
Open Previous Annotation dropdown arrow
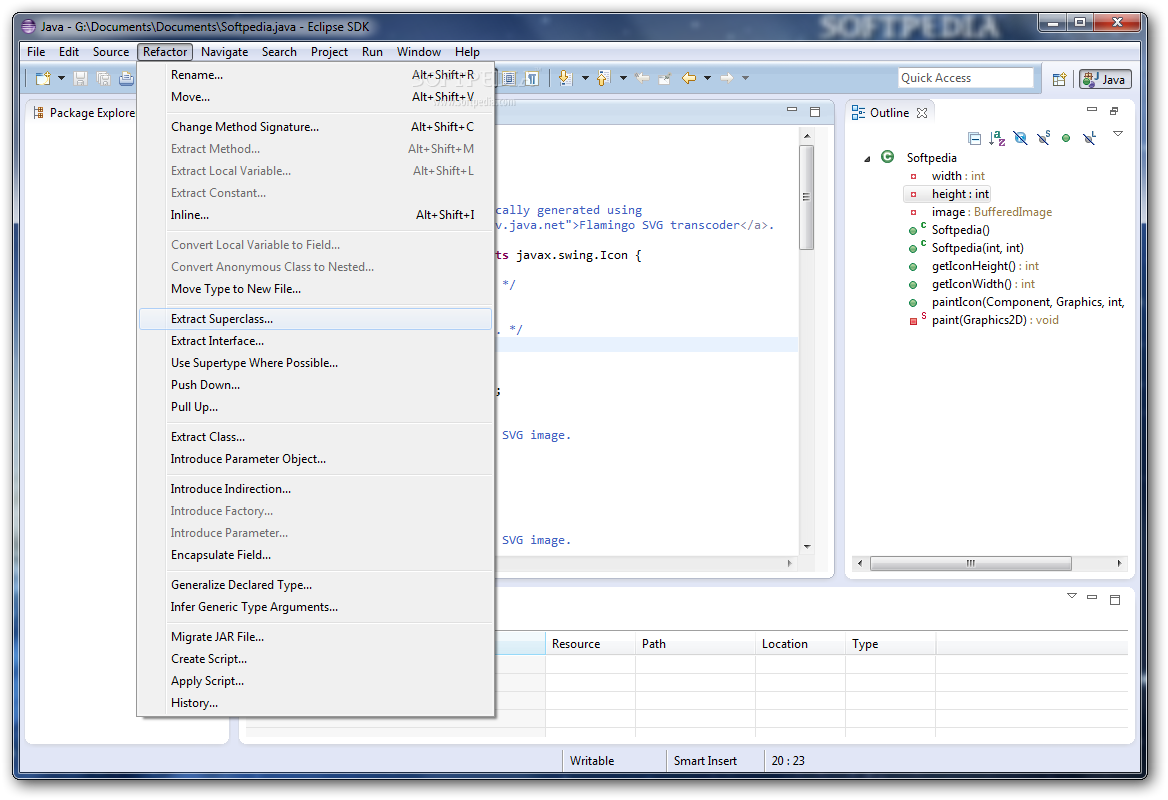coord(623,78)
